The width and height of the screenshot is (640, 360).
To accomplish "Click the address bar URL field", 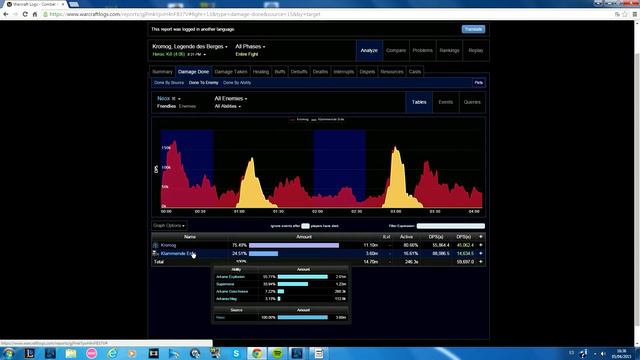I will (327, 14).
